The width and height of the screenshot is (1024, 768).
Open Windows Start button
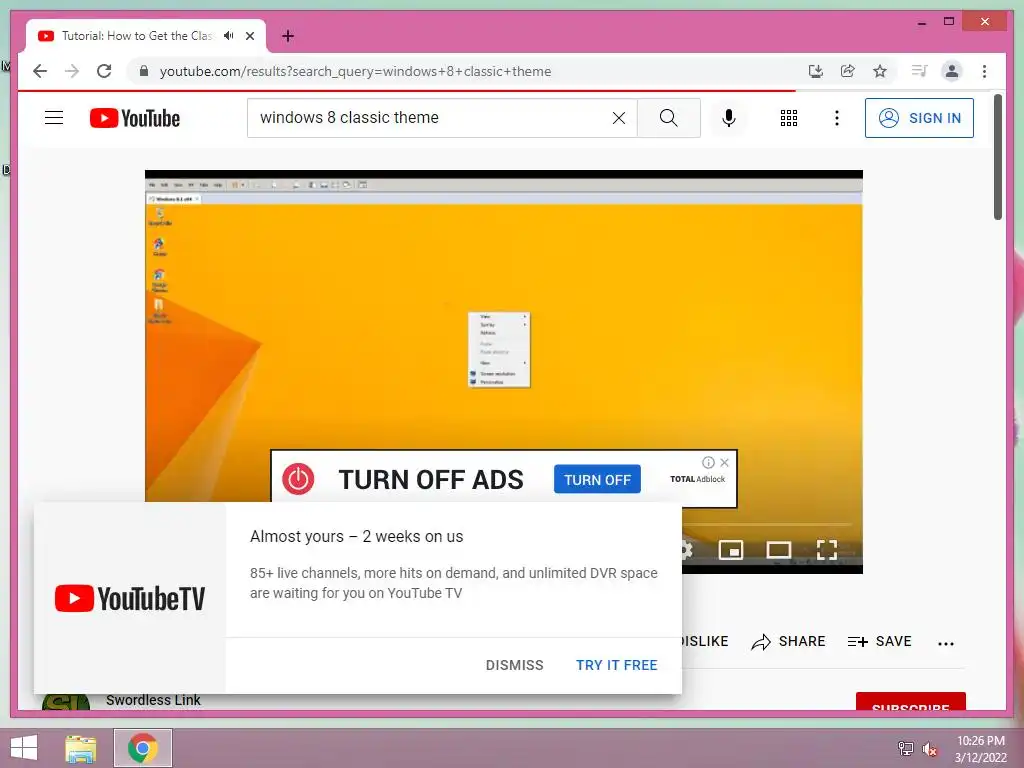click(24, 748)
